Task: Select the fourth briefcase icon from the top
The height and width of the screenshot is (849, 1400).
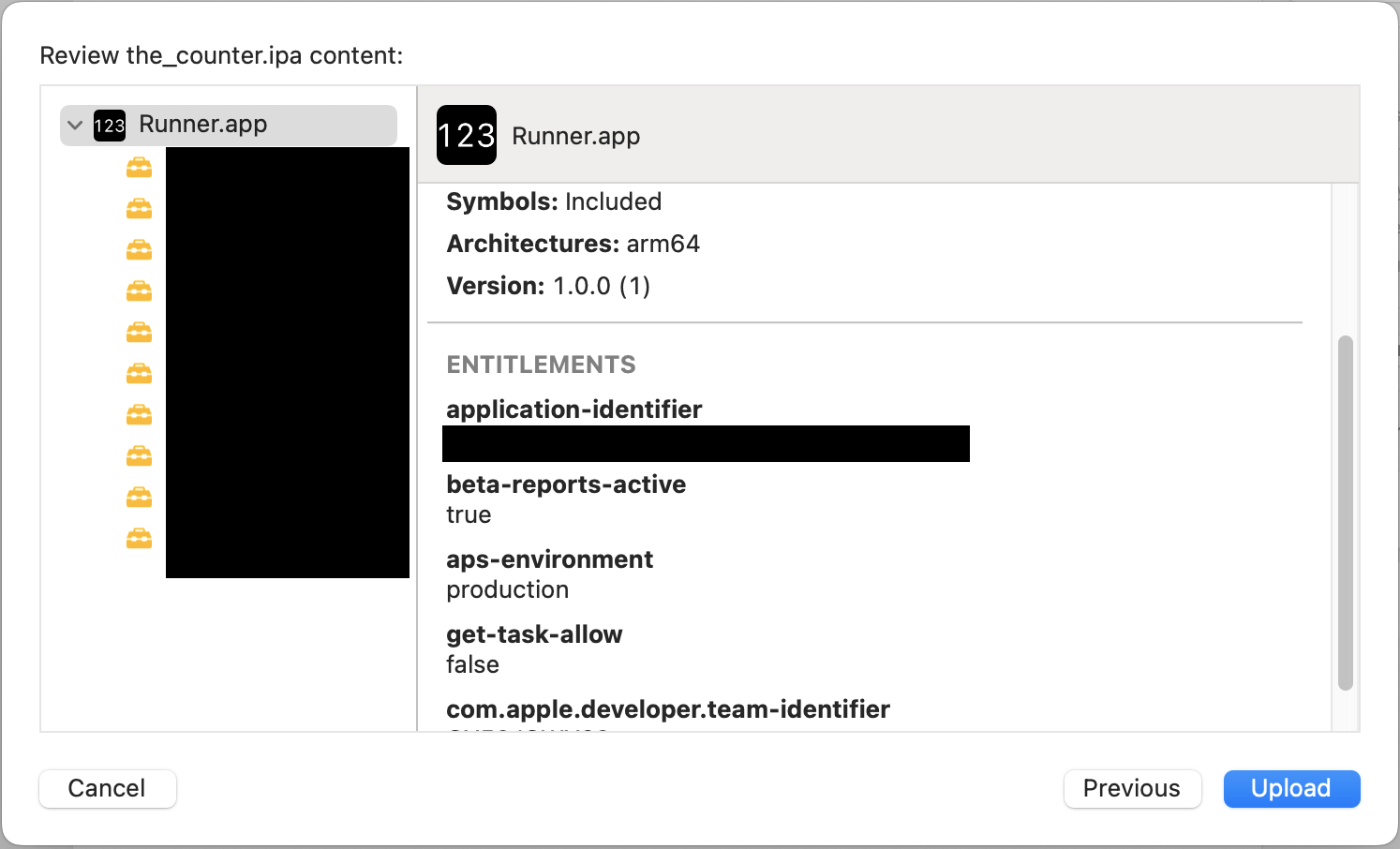Action: tap(139, 290)
